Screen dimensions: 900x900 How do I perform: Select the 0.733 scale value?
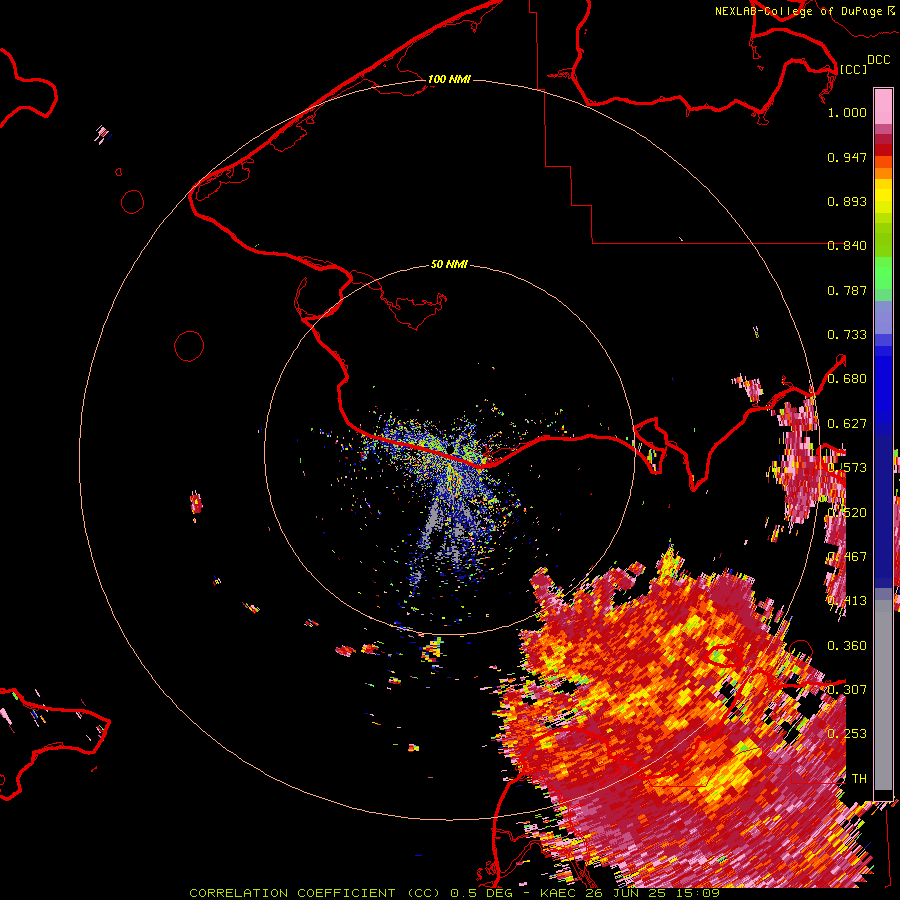[847, 335]
